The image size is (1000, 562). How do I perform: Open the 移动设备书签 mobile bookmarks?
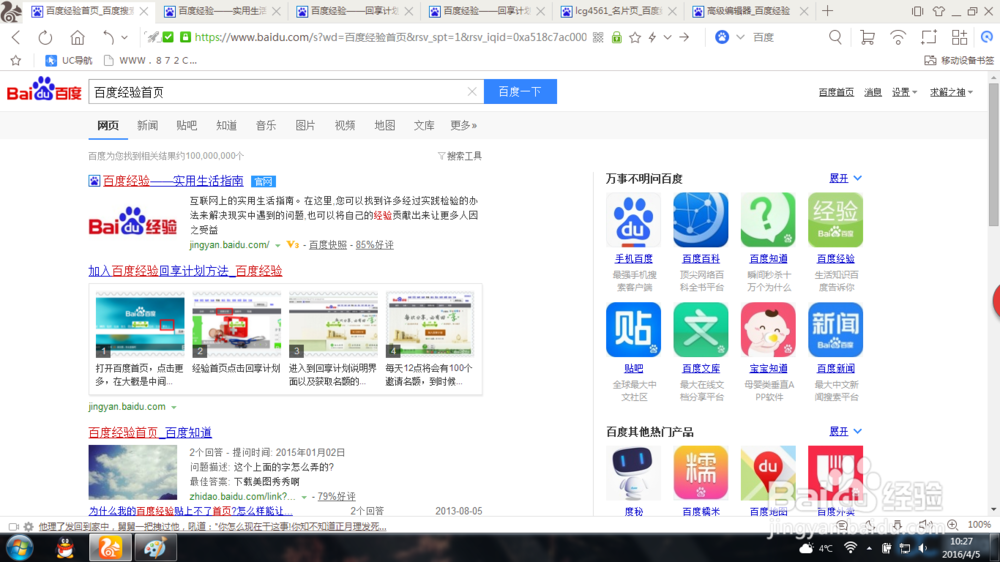click(x=959, y=61)
